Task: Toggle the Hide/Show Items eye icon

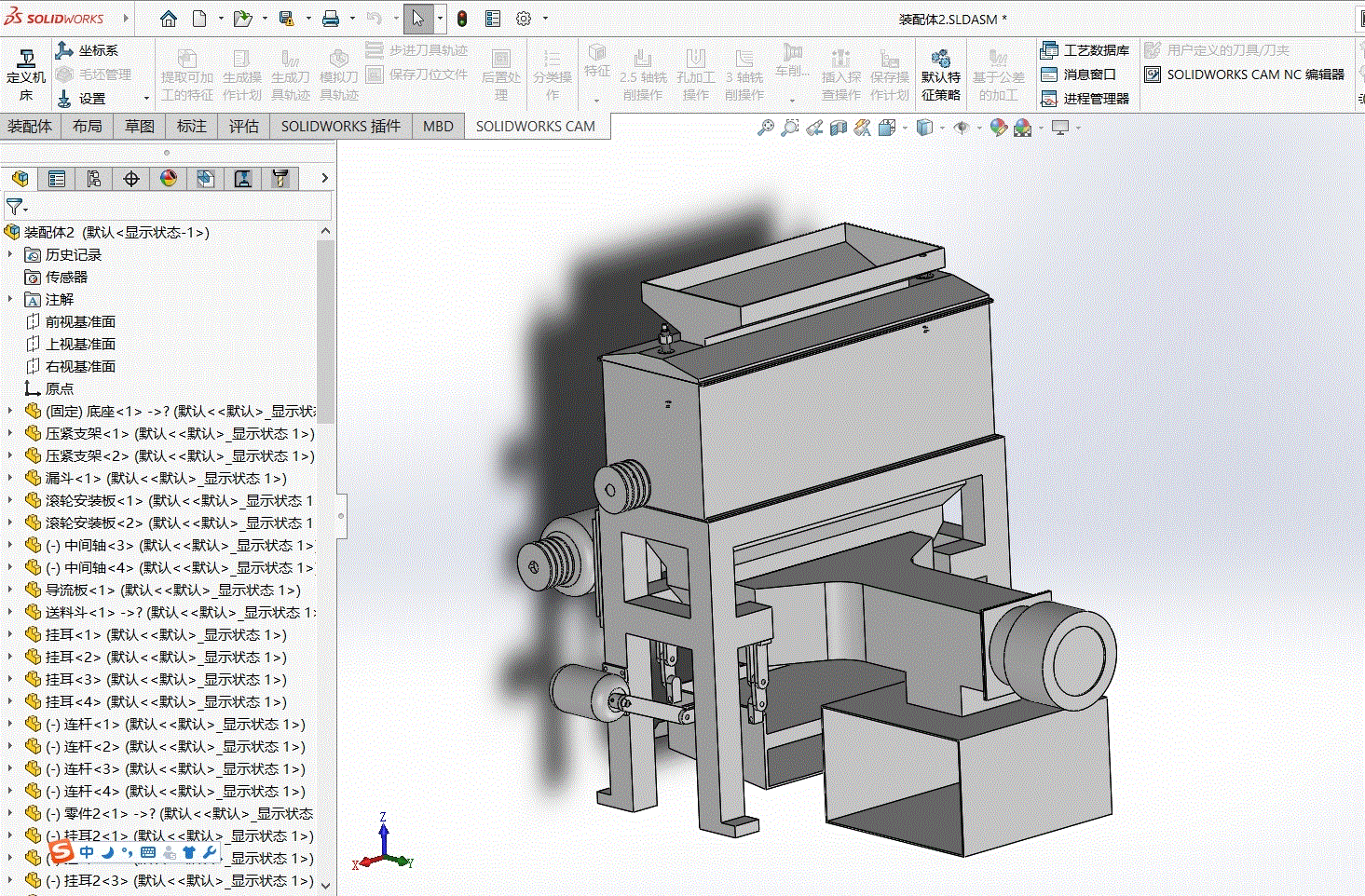Action: click(962, 128)
